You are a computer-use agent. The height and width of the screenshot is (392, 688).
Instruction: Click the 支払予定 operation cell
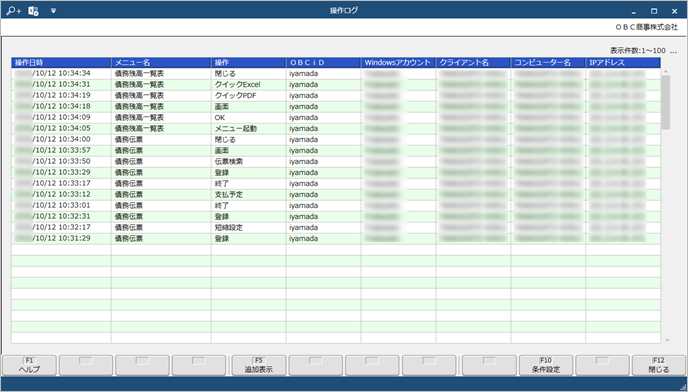click(248, 194)
